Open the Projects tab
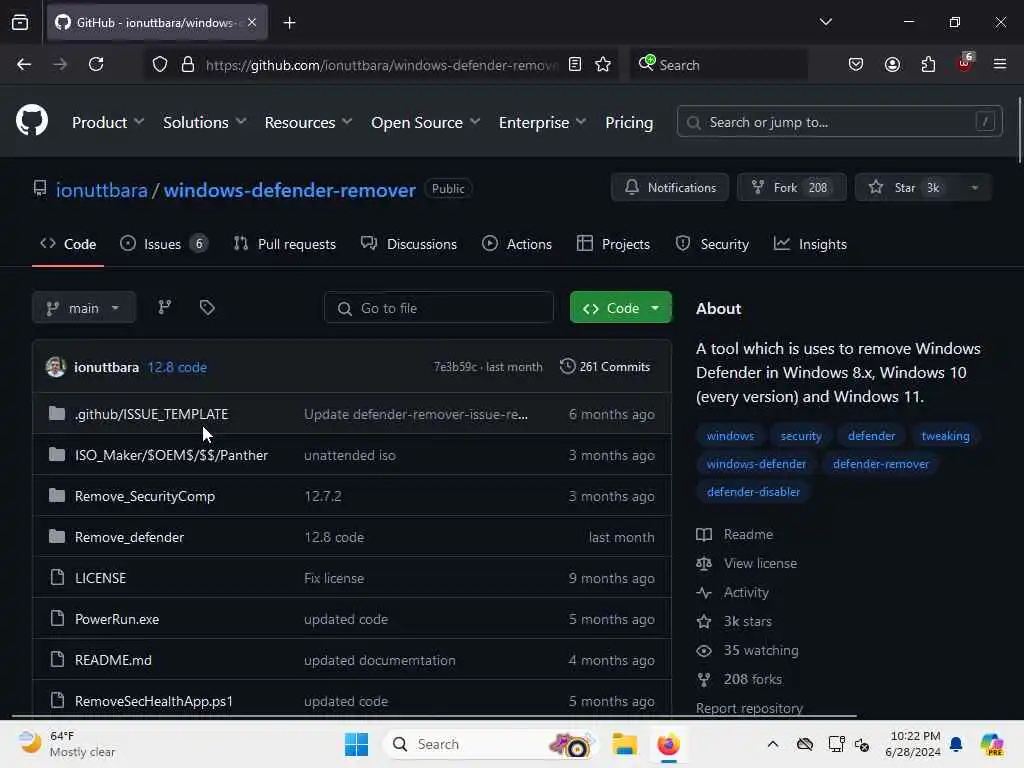The image size is (1024, 768). coord(613,244)
